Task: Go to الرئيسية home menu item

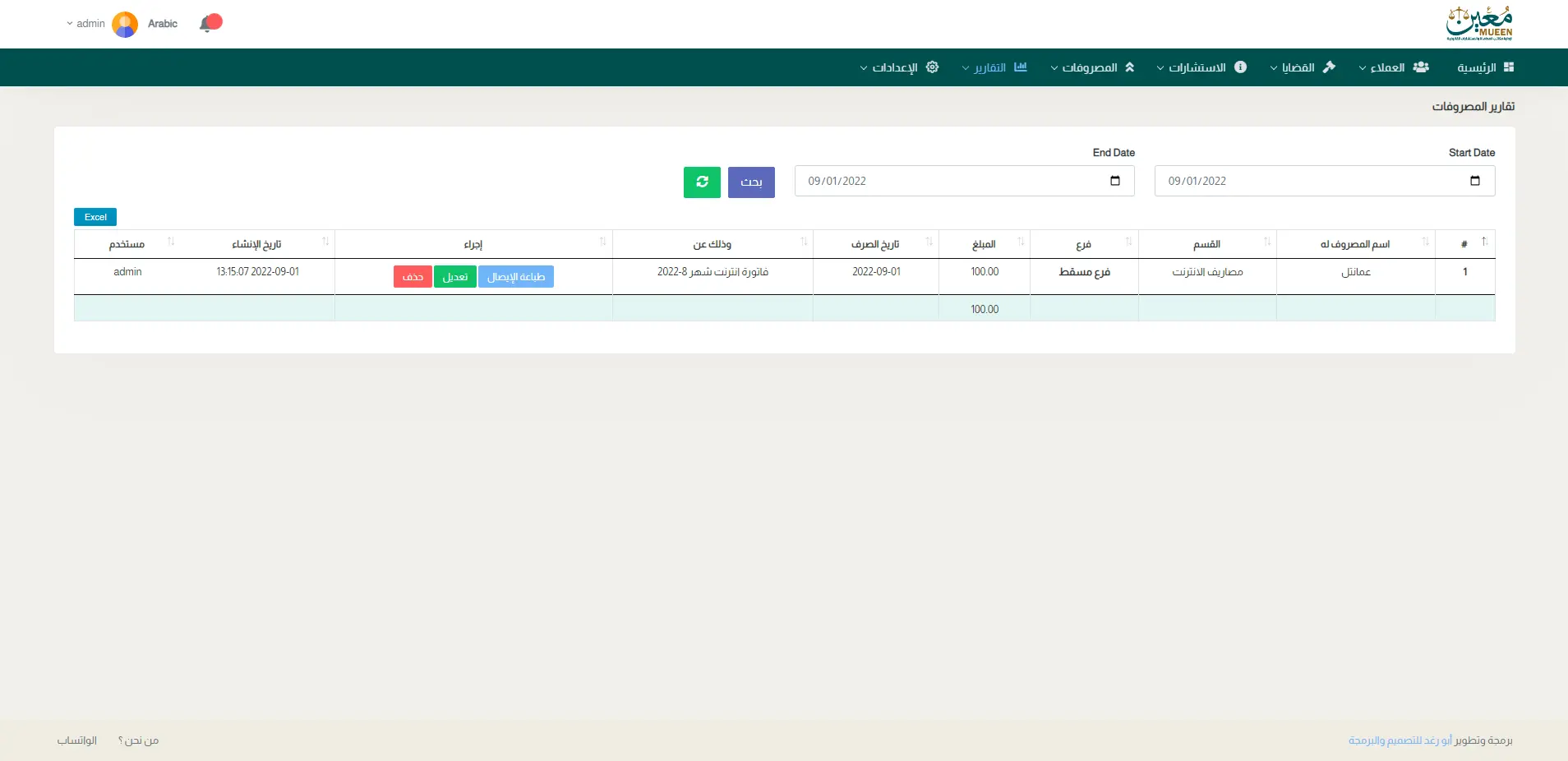Action: coord(1485,67)
